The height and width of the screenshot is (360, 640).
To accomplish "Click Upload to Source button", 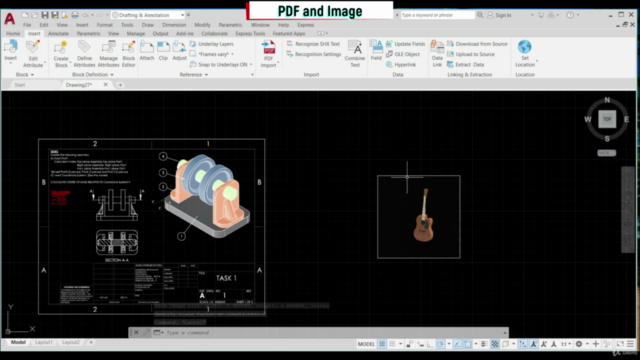I will [471, 54].
